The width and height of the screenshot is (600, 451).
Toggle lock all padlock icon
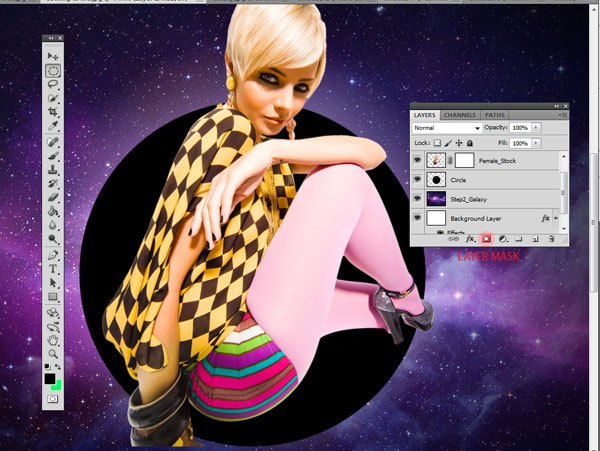pyautogui.click(x=470, y=143)
